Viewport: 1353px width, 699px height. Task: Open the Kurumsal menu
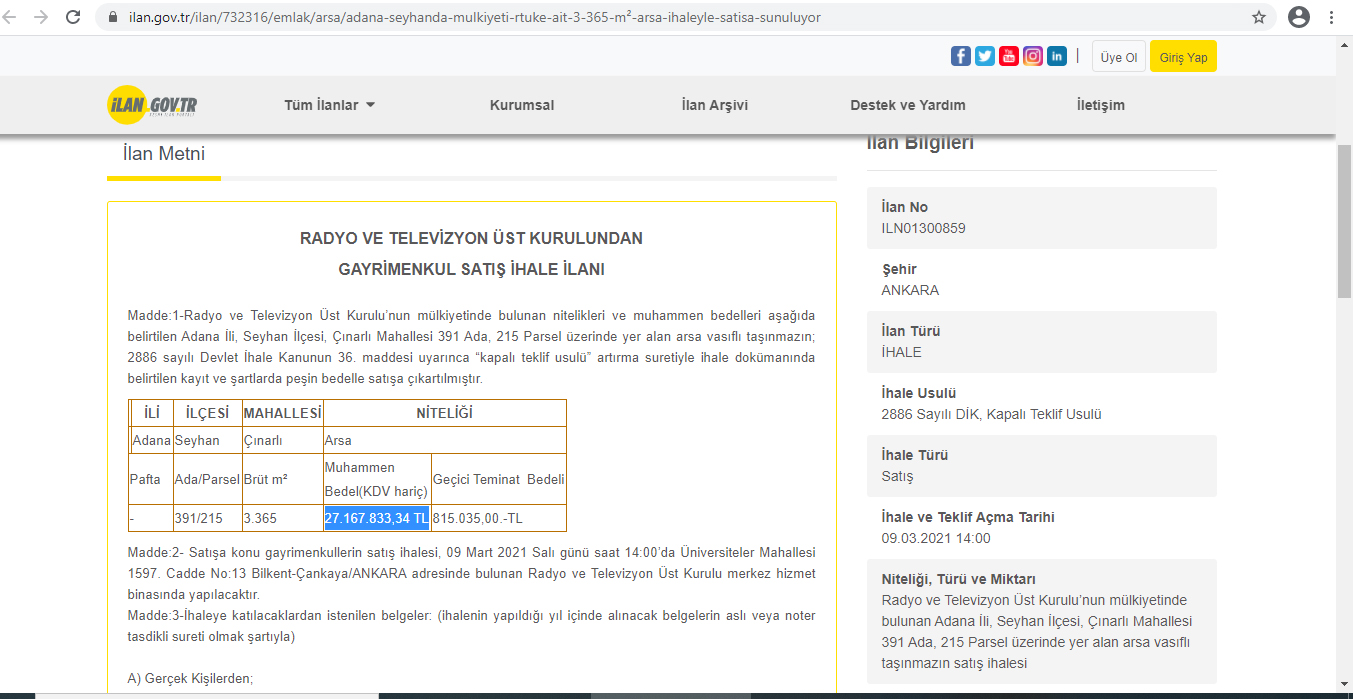pos(522,105)
